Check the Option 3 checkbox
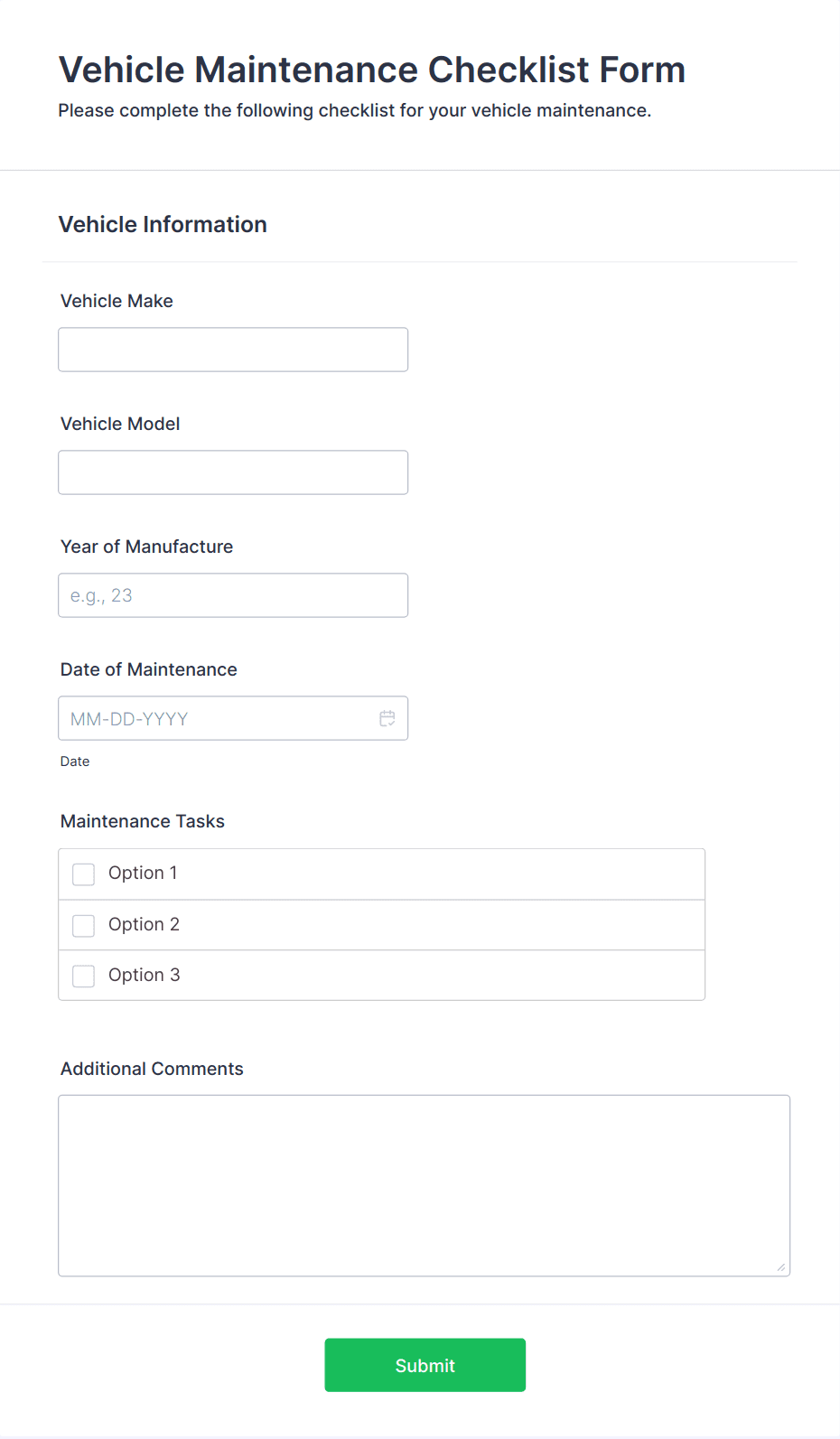This screenshot has width=840, height=1439. click(83, 976)
